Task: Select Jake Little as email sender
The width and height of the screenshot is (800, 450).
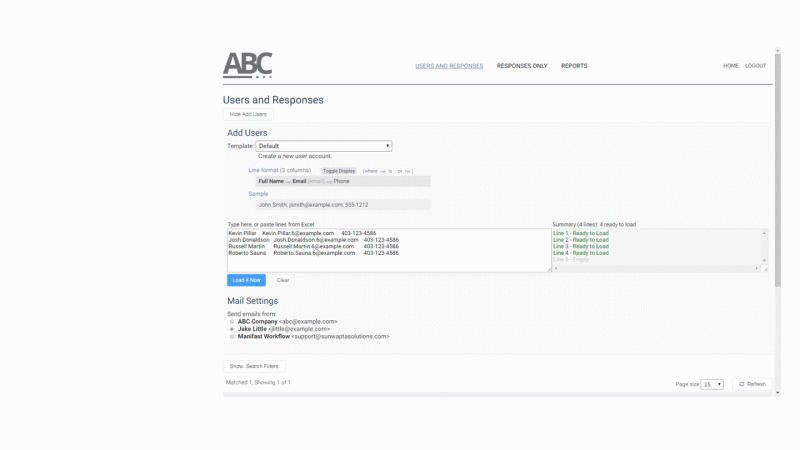Action: 232,329
